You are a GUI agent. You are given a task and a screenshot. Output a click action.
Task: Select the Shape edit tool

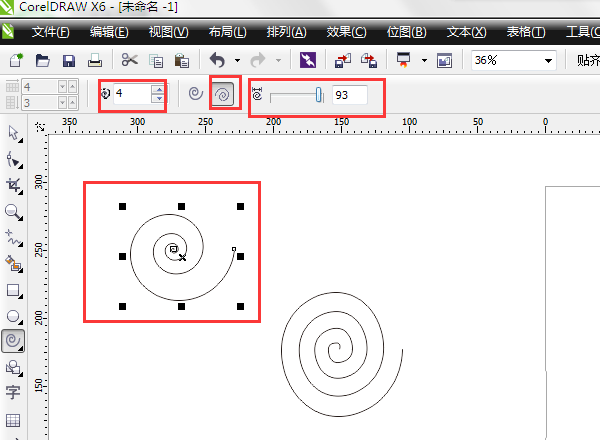pos(14,160)
